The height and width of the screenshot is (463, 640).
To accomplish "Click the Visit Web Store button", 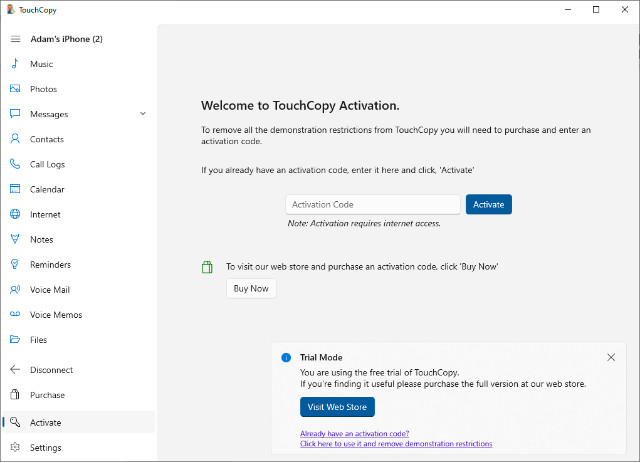I will coord(337,407).
